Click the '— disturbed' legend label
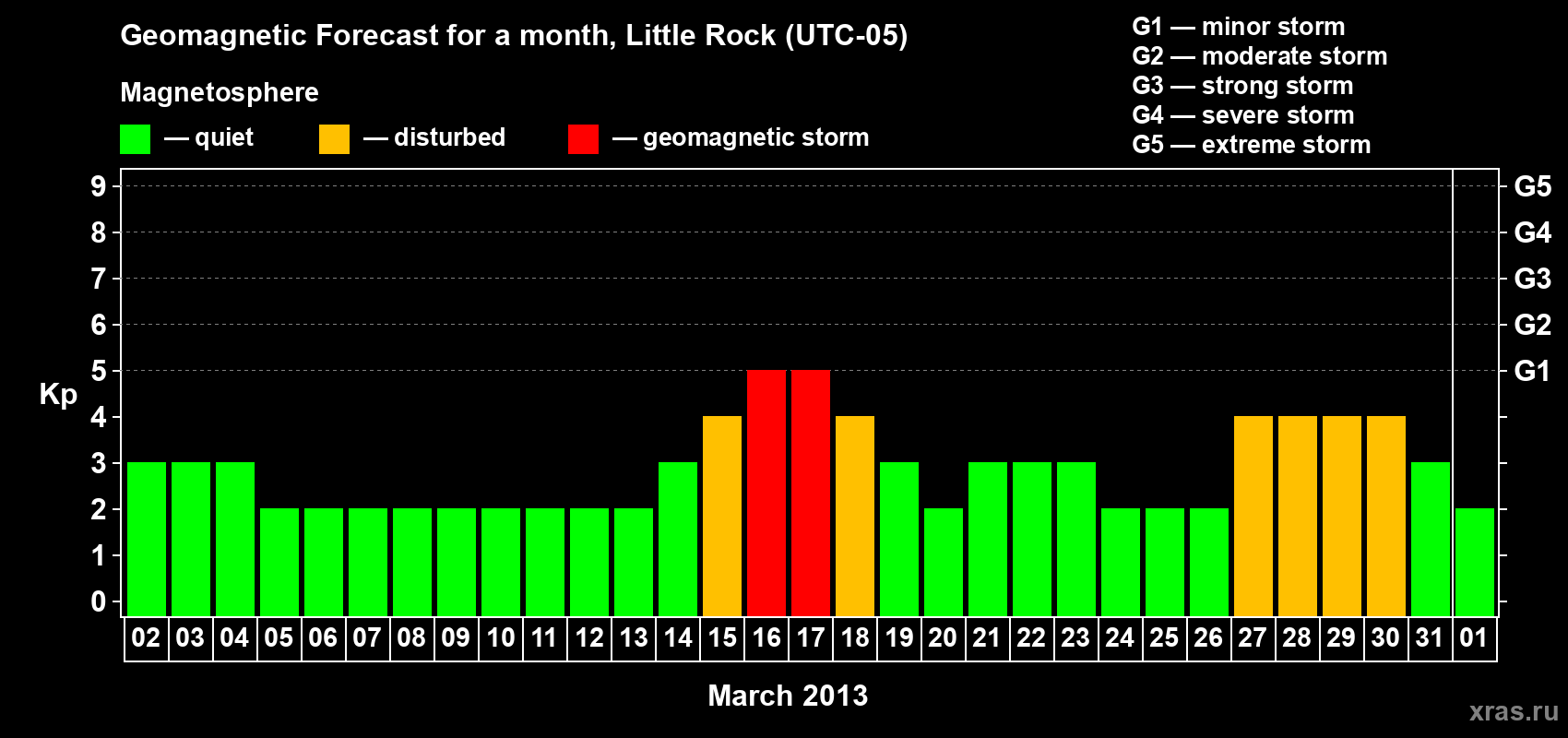Image resolution: width=1568 pixels, height=738 pixels. coord(434,137)
